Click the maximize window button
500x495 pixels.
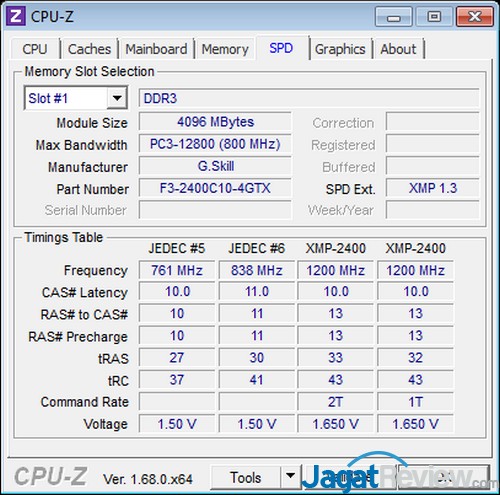click(434, 17)
